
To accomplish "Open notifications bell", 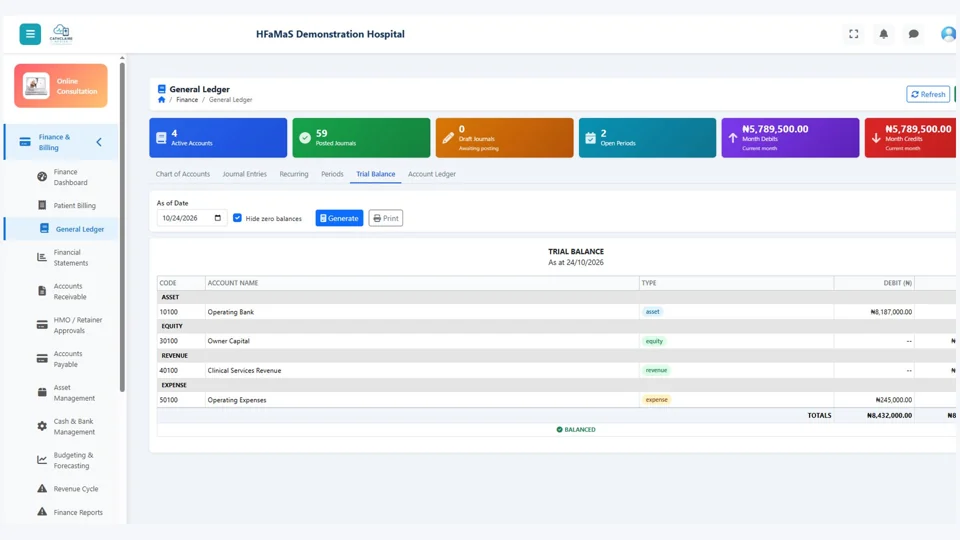I will coord(883,34).
